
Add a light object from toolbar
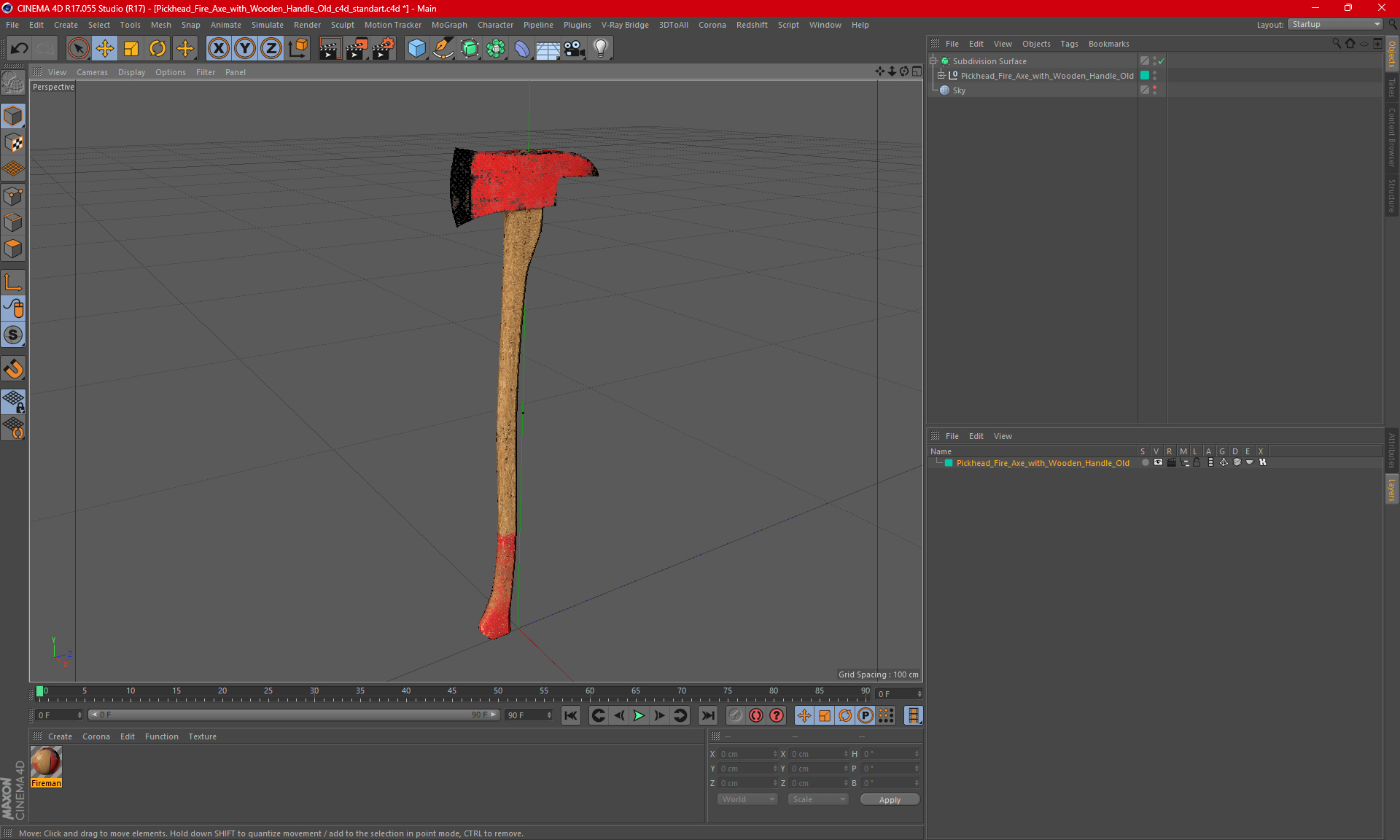pyautogui.click(x=600, y=49)
